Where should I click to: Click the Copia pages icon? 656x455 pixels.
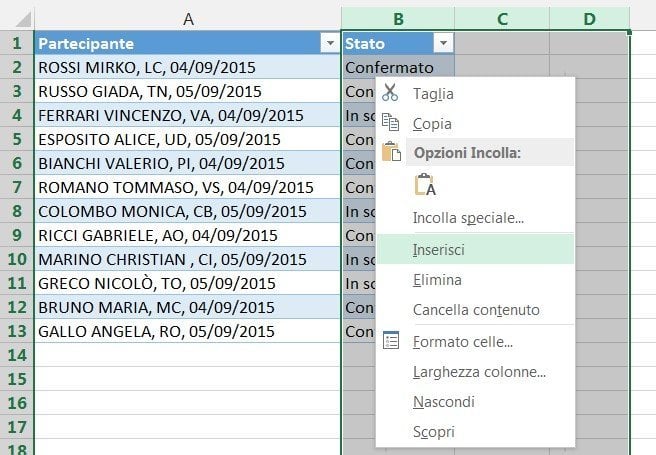point(390,123)
